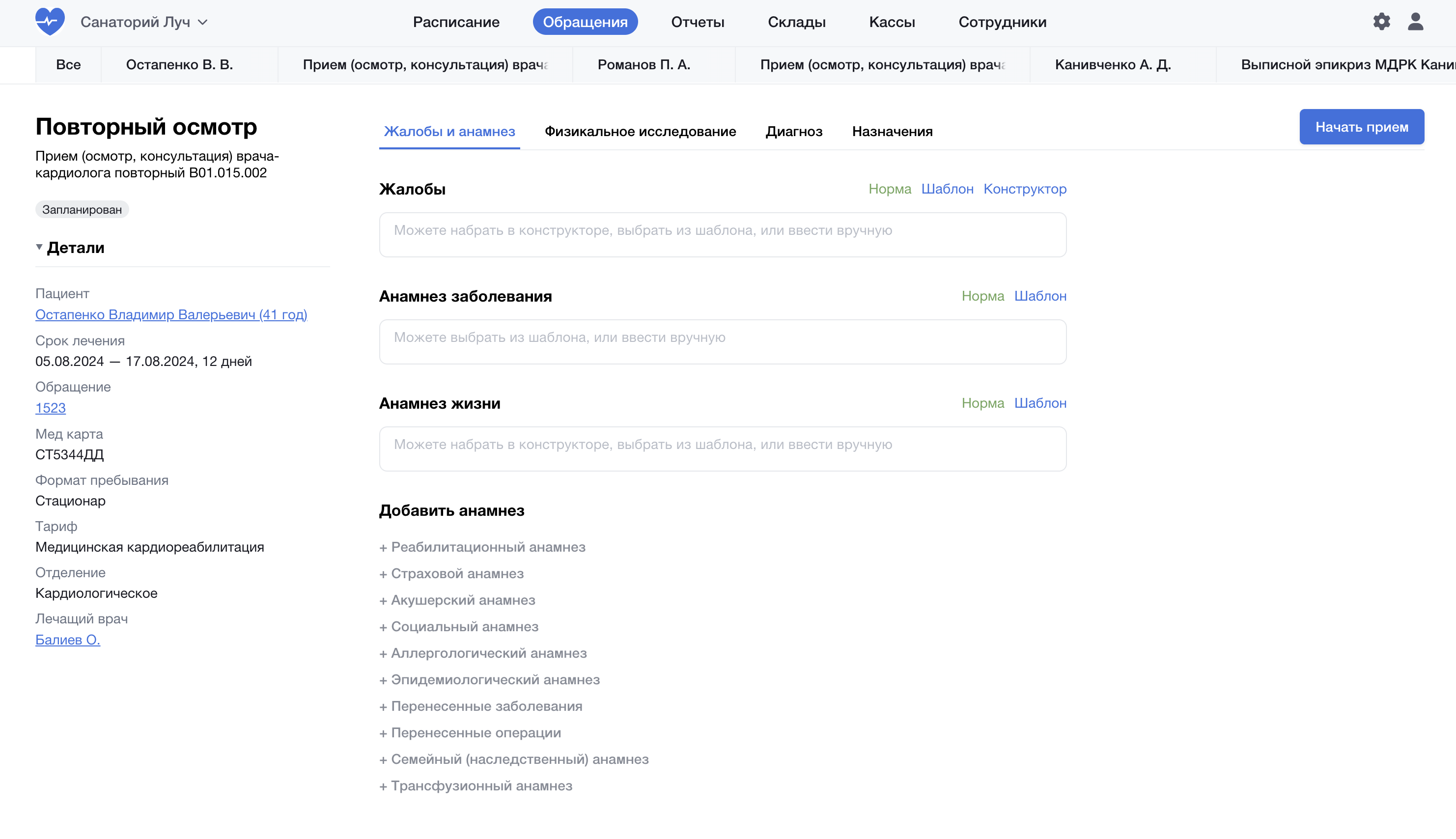Open the Романов П. А. tab
1456x839 pixels.
coord(644,64)
